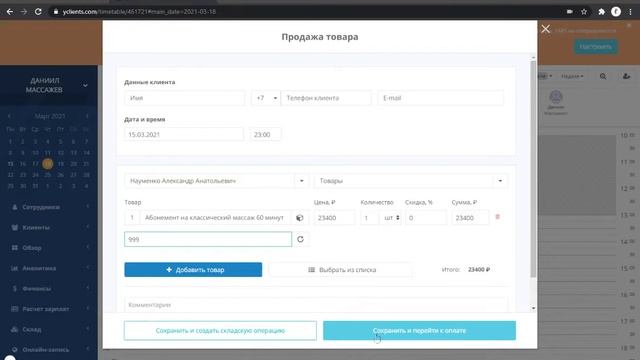This screenshot has width=640, height=360.
Task: Expand the ДАНИИЛ МАССАЖЕВ account dropdown
Action: 85,85
